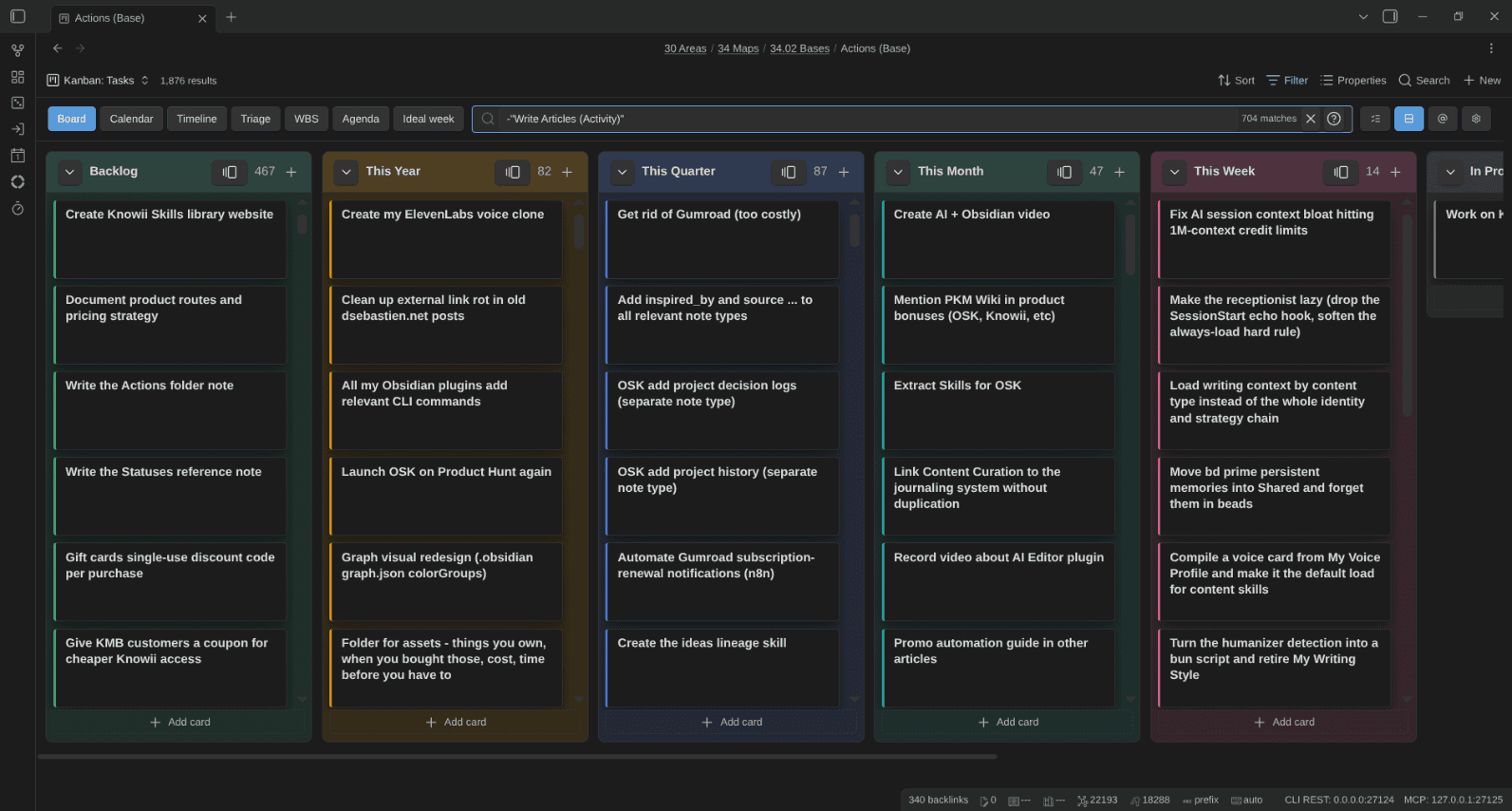Open the Properties panel

pyautogui.click(x=1353, y=81)
